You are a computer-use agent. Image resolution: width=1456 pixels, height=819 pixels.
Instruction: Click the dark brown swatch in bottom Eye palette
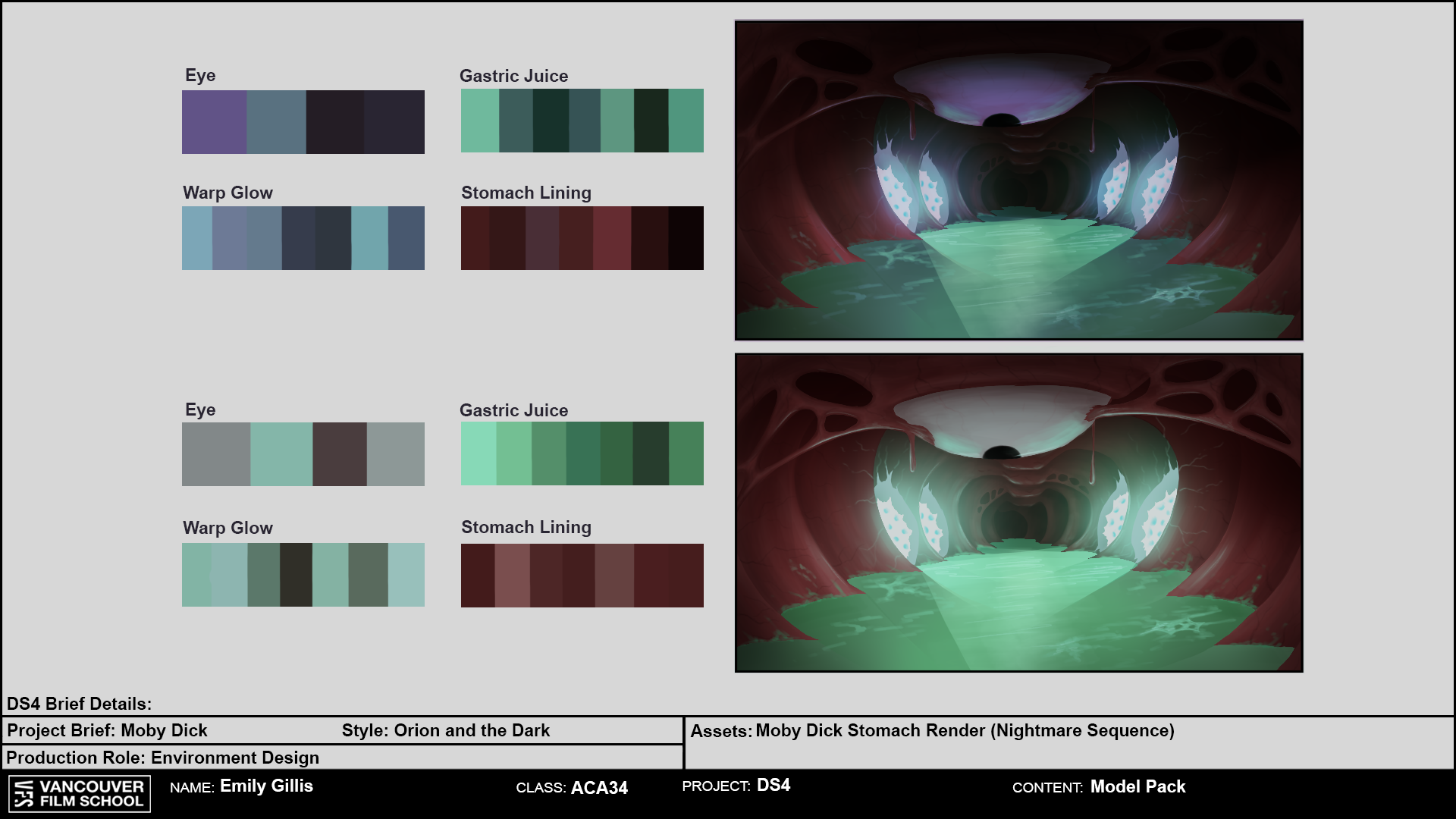(339, 454)
